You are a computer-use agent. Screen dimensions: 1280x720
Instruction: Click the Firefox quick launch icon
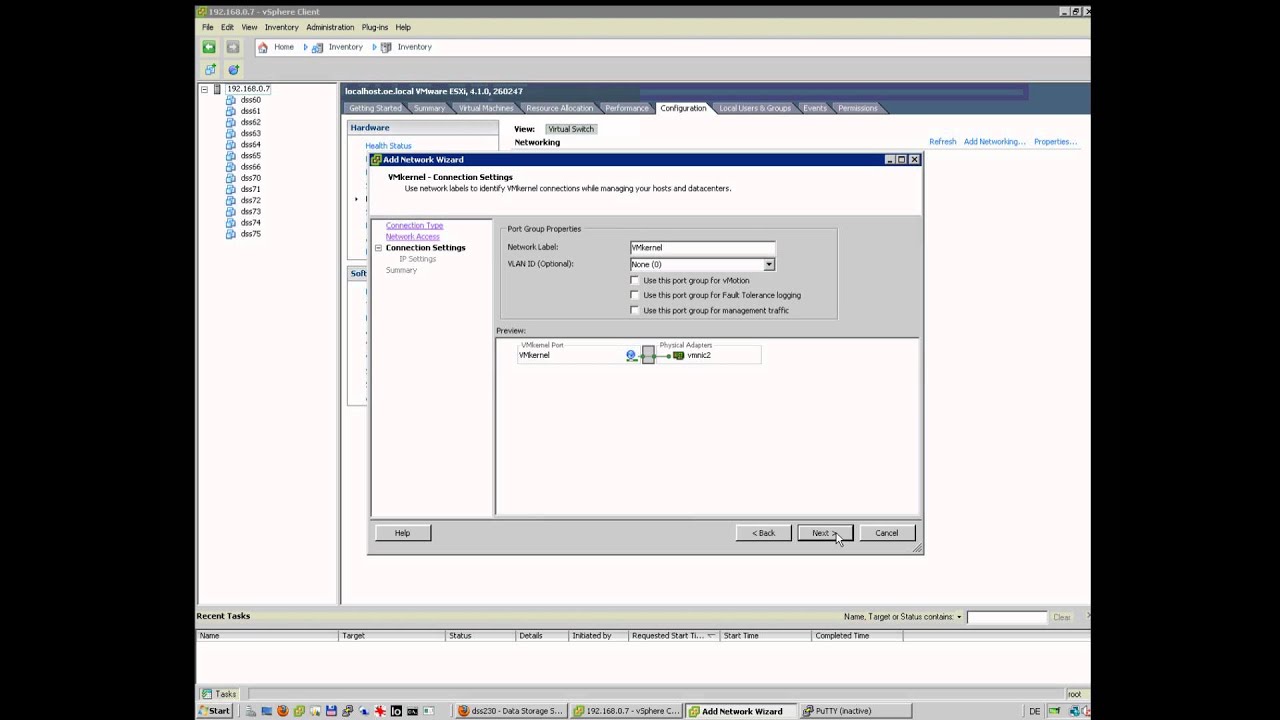tap(283, 711)
